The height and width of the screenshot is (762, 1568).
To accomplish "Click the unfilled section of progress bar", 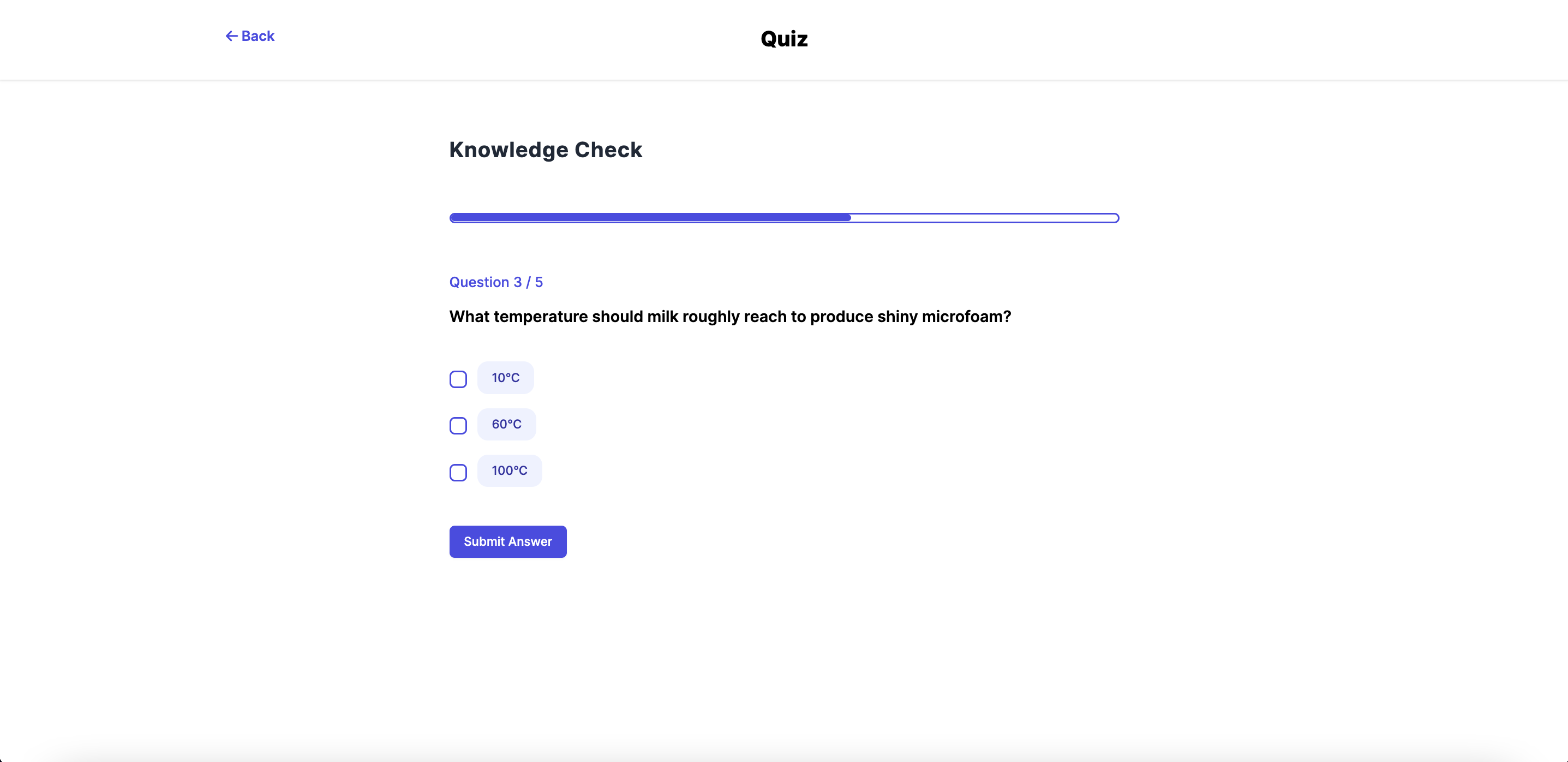I will click(x=984, y=217).
